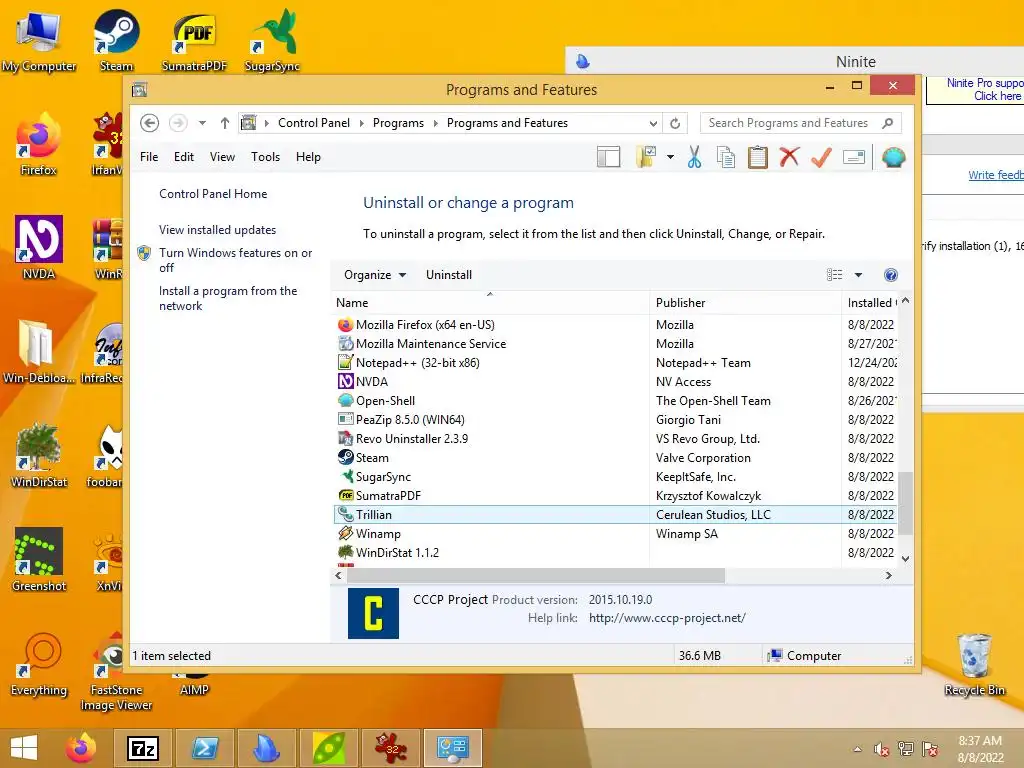
Task: Open the Help menu
Action: pos(308,157)
